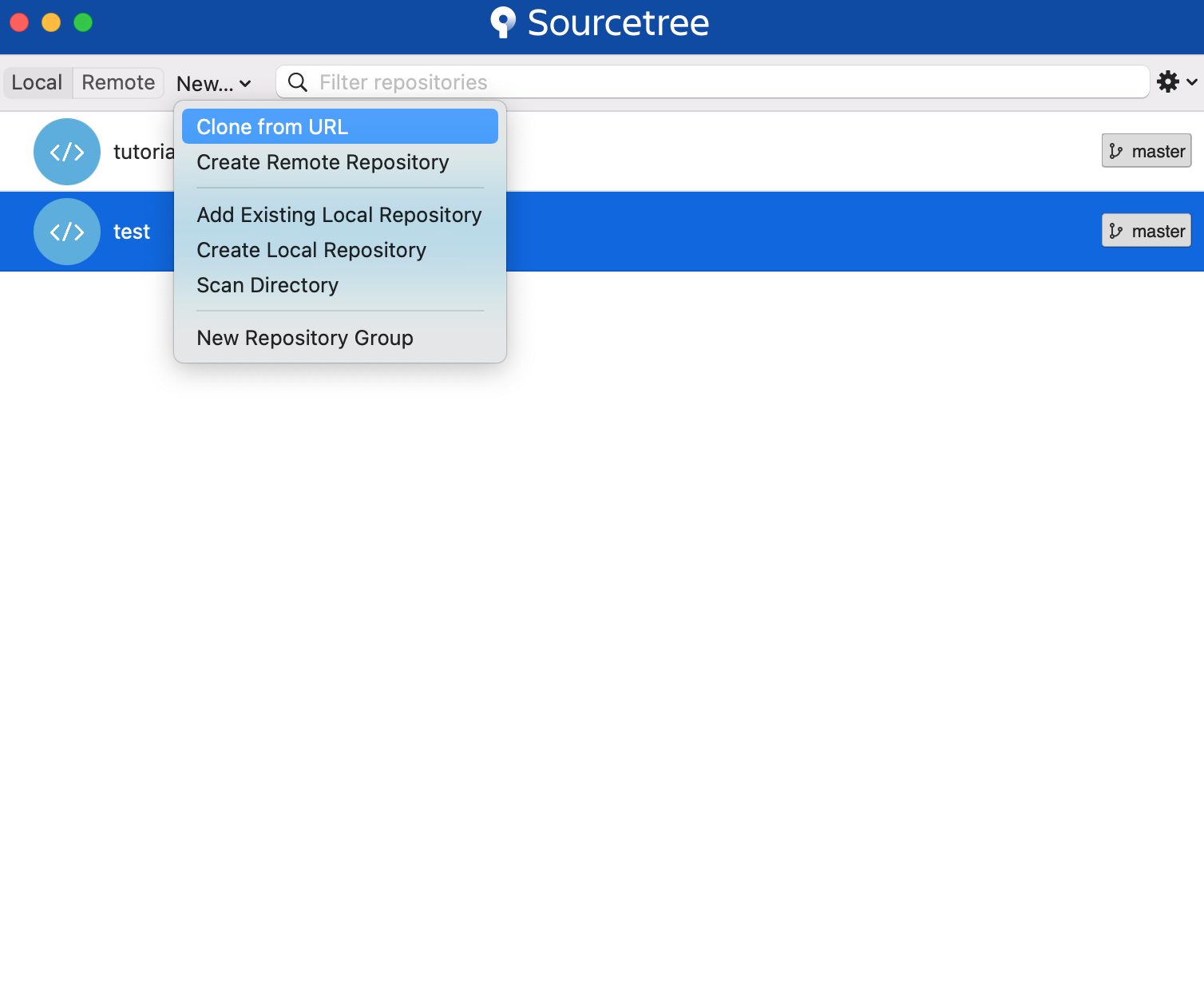The image size is (1204, 984).
Task: Select the tutorial repository name
Action: 144,152
